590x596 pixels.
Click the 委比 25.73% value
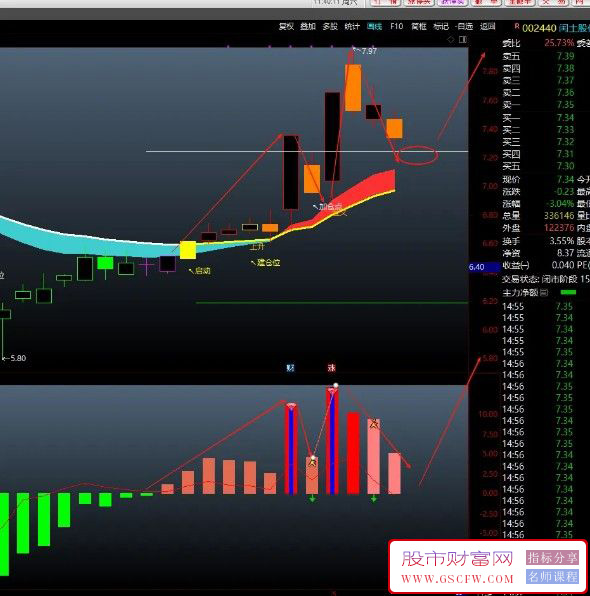(x=559, y=43)
